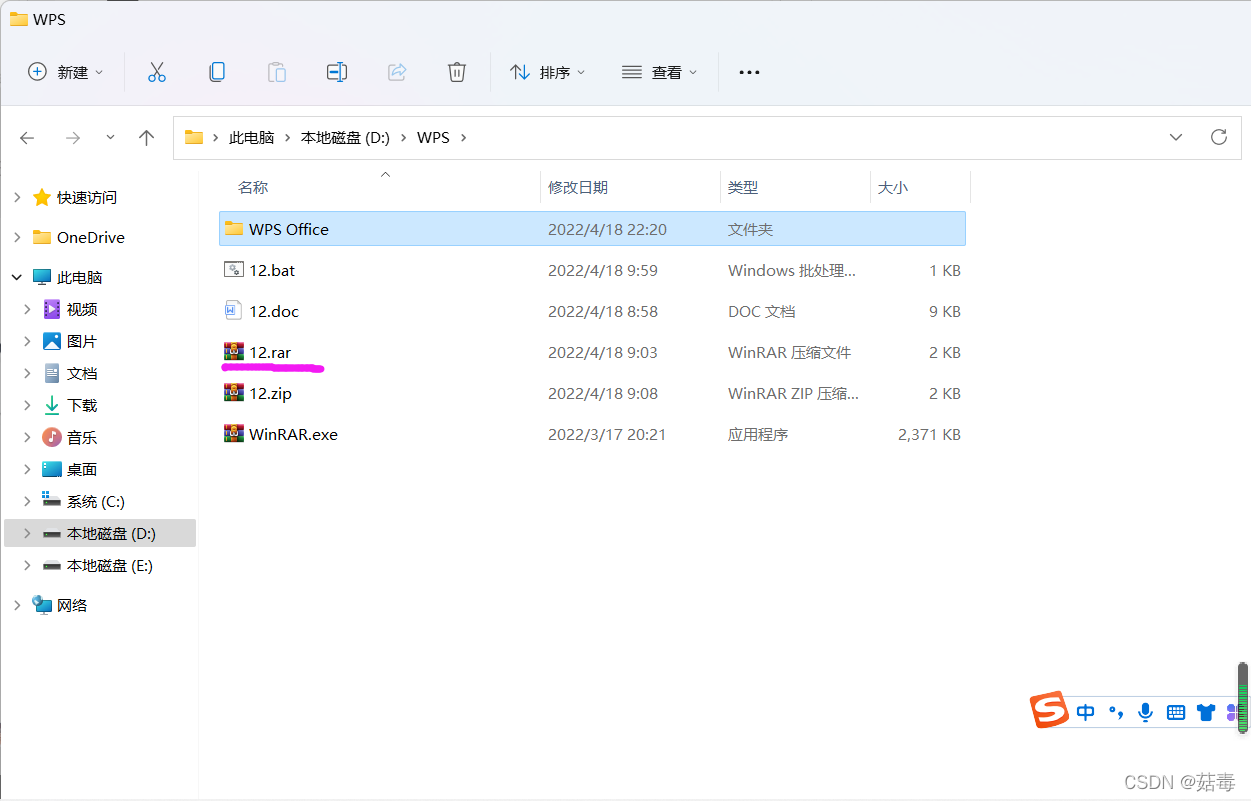Image resolution: width=1251 pixels, height=801 pixels.
Task: Click the 2,371 KB size value
Action: [x=930, y=434]
